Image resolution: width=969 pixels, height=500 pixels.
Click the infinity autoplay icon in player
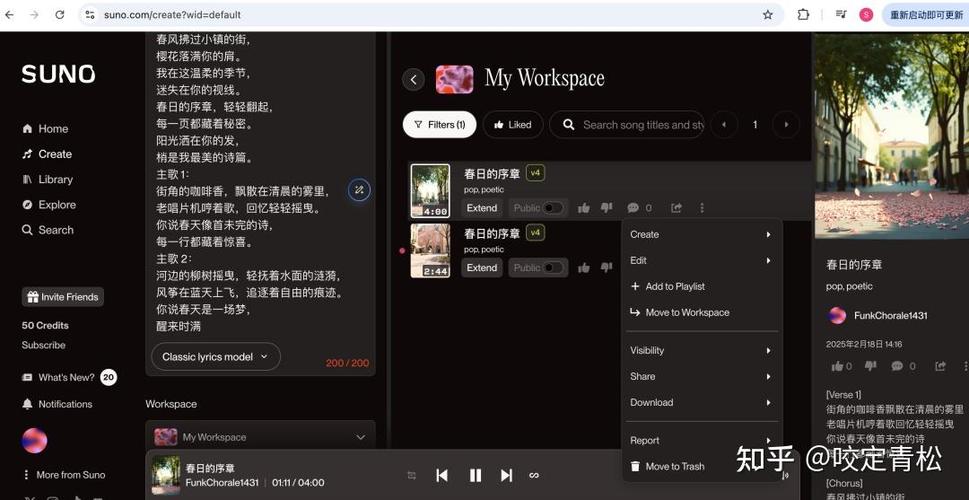pyautogui.click(x=535, y=475)
